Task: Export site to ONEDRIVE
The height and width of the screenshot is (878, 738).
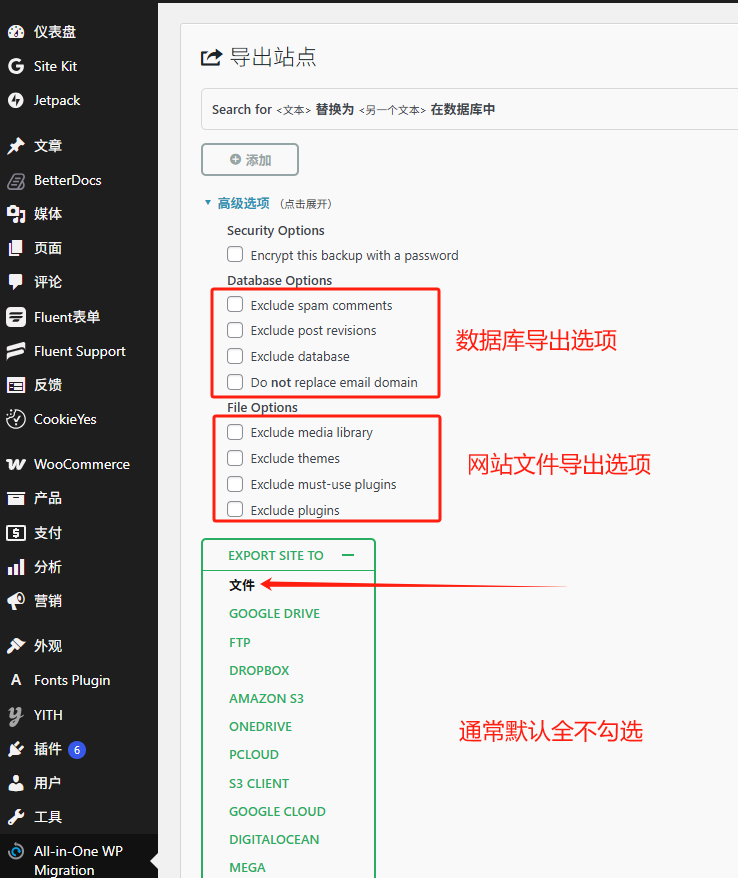Action: [260, 726]
